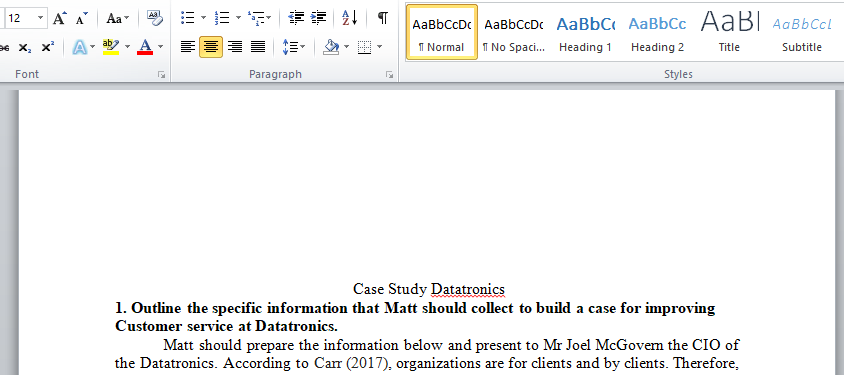Apply the yellow text highlight color

tap(111, 47)
